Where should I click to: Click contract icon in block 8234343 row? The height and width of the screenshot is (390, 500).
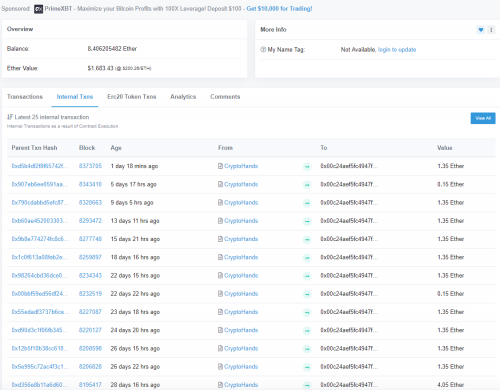(220, 275)
